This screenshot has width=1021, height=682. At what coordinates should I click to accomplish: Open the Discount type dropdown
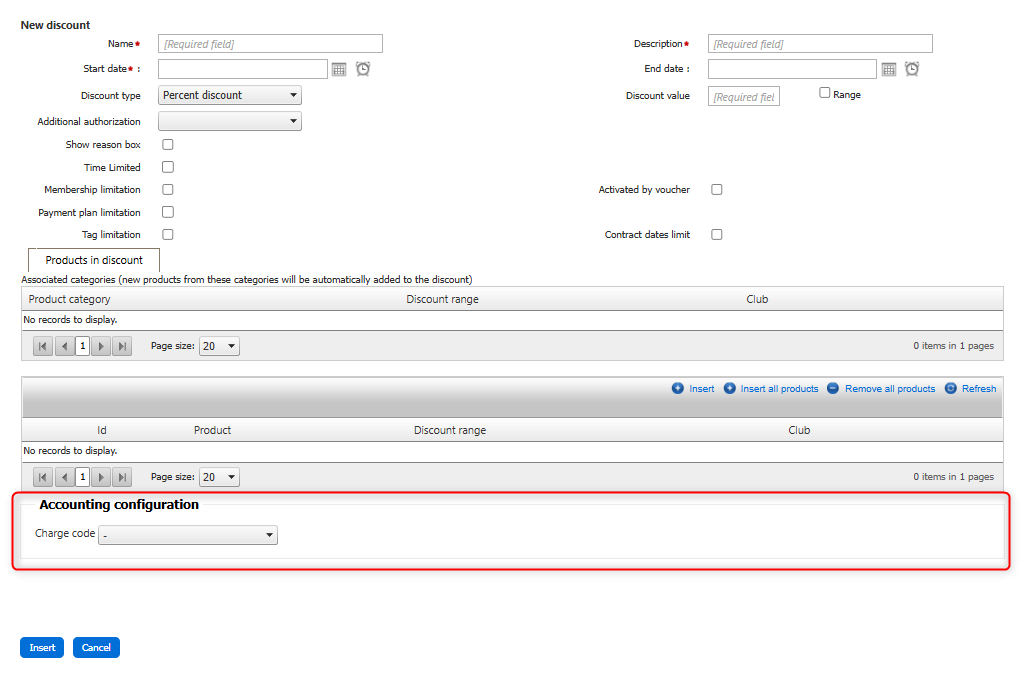(230, 96)
